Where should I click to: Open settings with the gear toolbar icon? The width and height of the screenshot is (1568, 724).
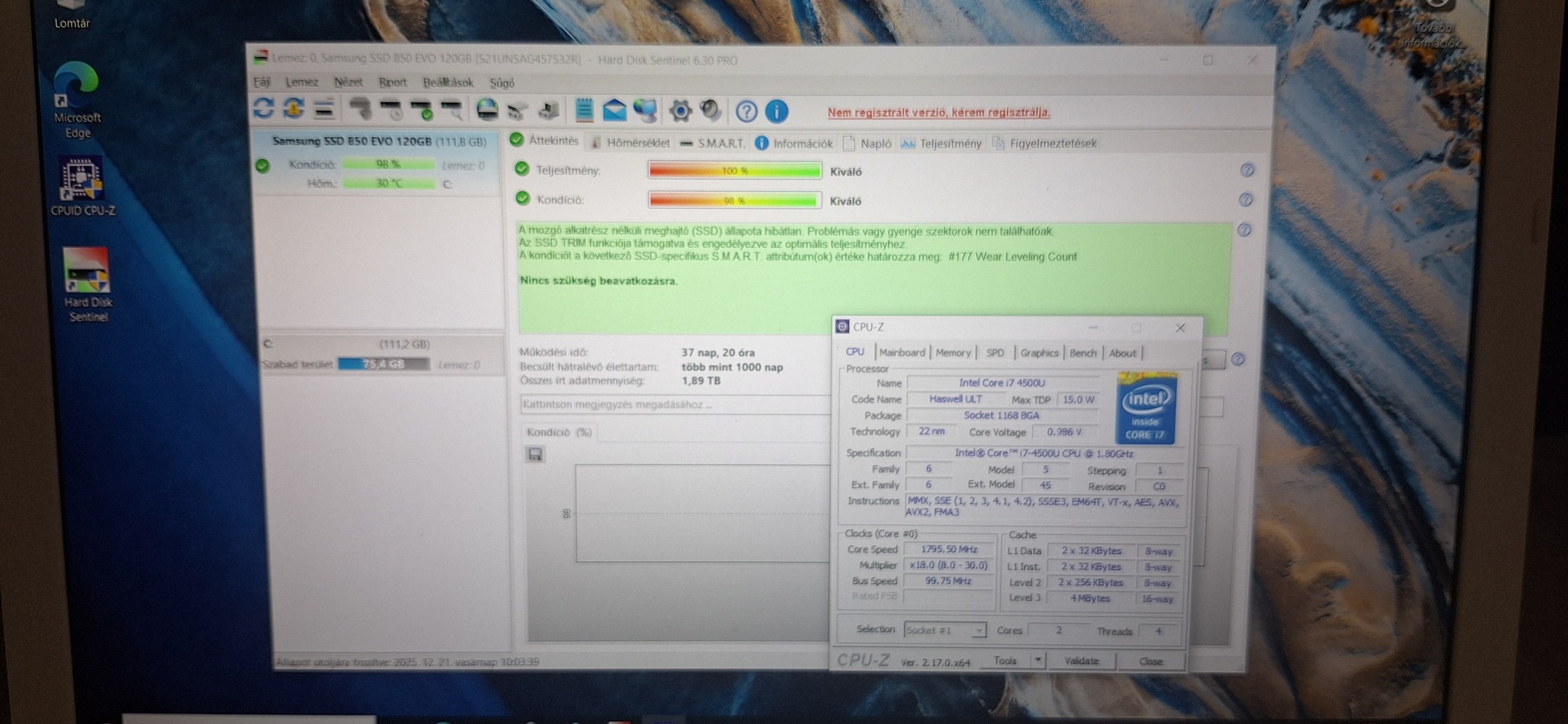[x=680, y=111]
